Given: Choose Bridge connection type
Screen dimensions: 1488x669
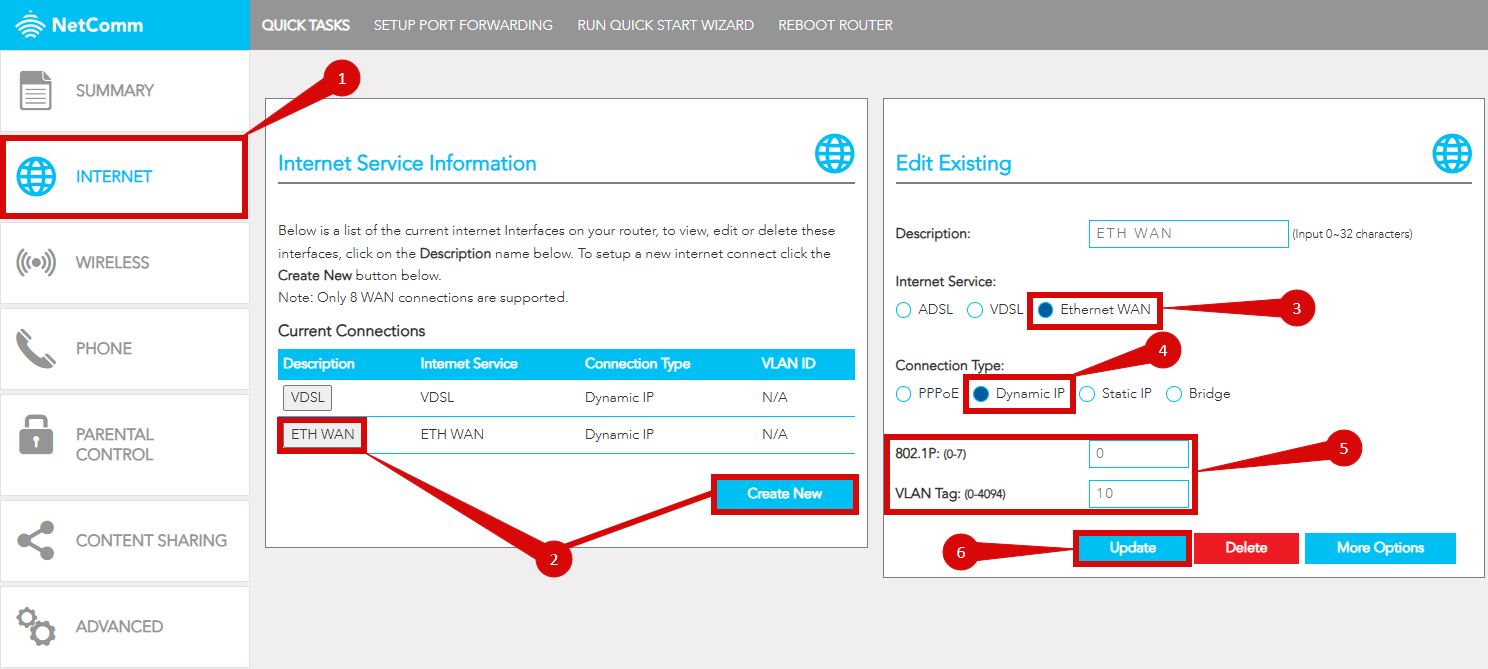Looking at the screenshot, I should click(x=1174, y=394).
